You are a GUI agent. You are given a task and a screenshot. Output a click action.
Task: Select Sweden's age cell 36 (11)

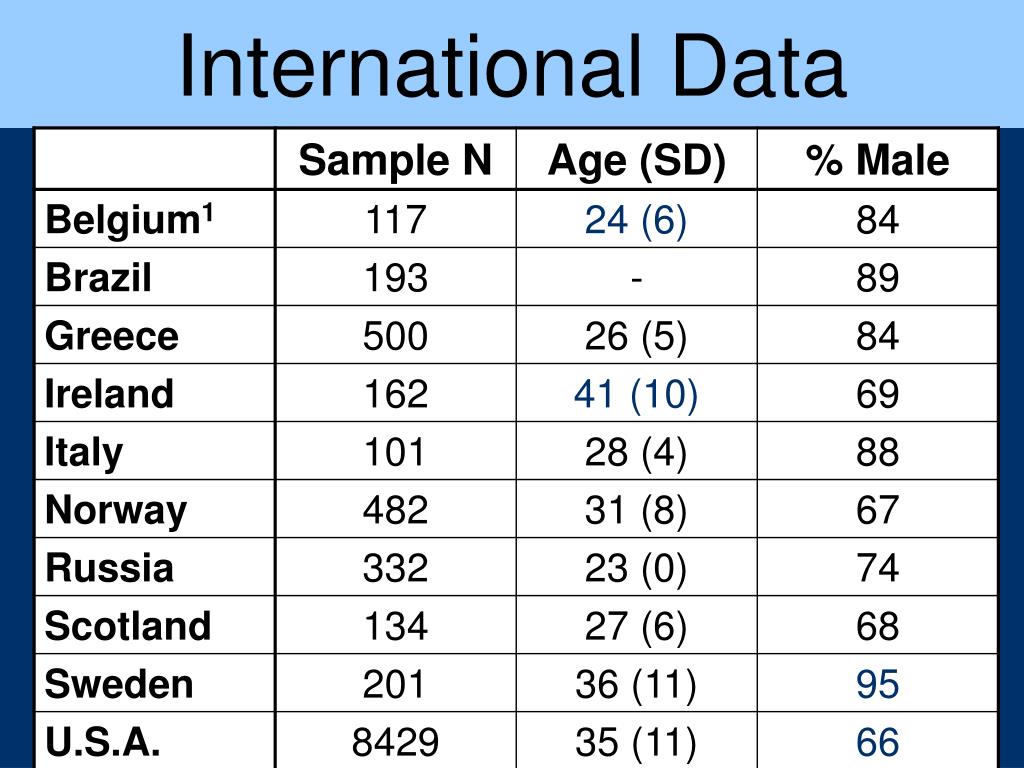pyautogui.click(x=636, y=685)
